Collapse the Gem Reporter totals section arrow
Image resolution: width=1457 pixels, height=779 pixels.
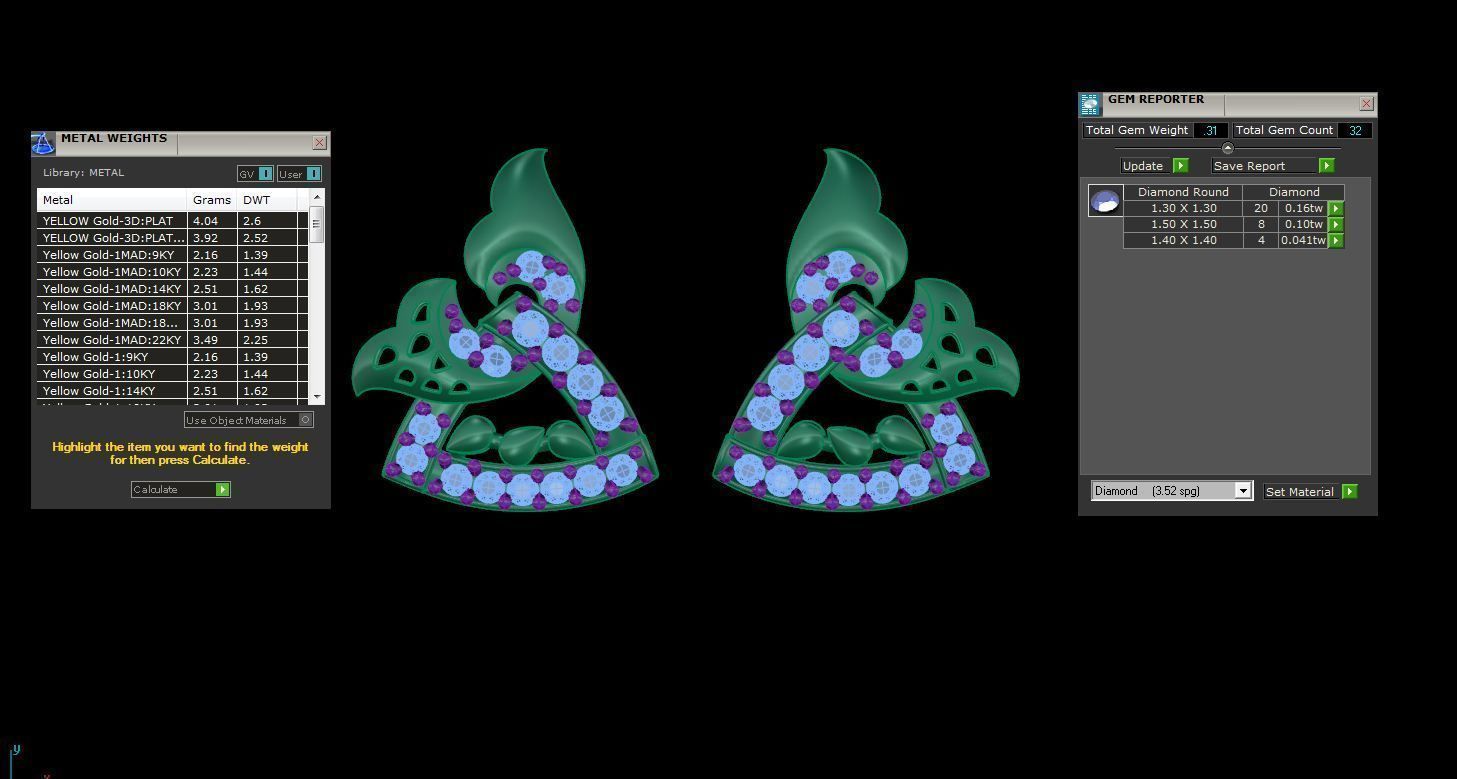(1228, 148)
